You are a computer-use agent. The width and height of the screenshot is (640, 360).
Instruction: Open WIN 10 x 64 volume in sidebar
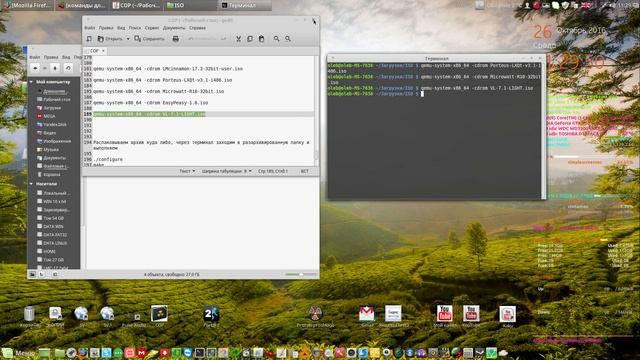coord(54,201)
